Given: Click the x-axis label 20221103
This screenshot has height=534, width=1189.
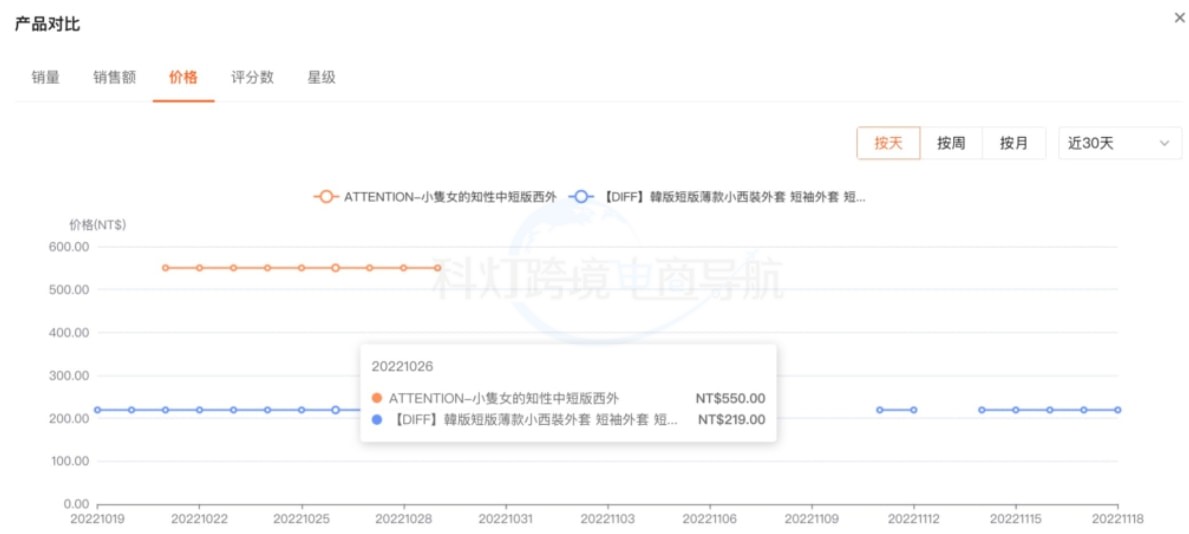Looking at the screenshot, I should point(607,520).
